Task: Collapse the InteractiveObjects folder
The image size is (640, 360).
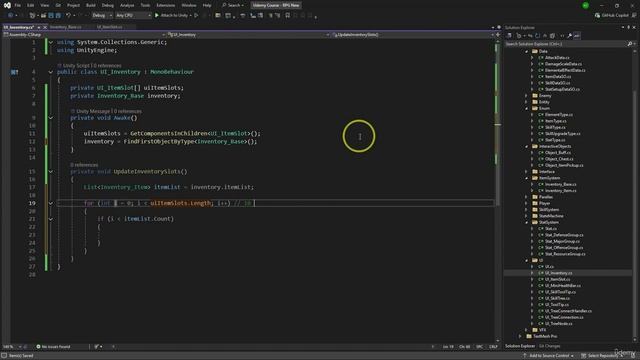Action: click(527, 147)
